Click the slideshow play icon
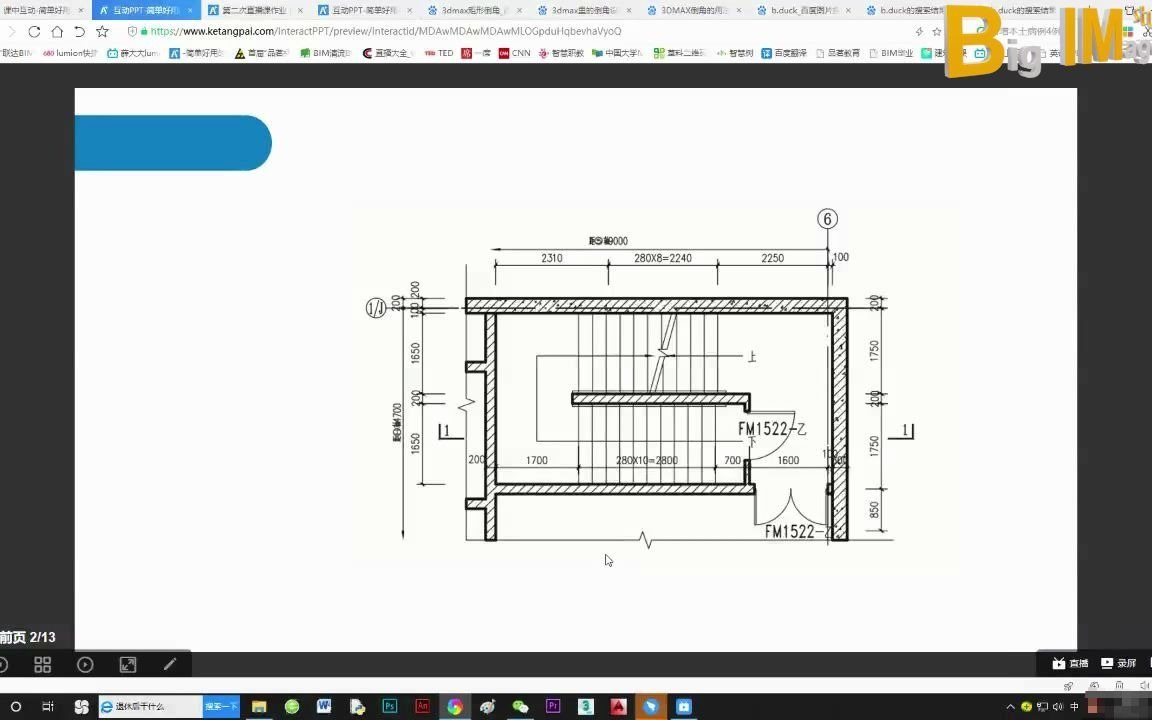The height and width of the screenshot is (720, 1152). (85, 664)
